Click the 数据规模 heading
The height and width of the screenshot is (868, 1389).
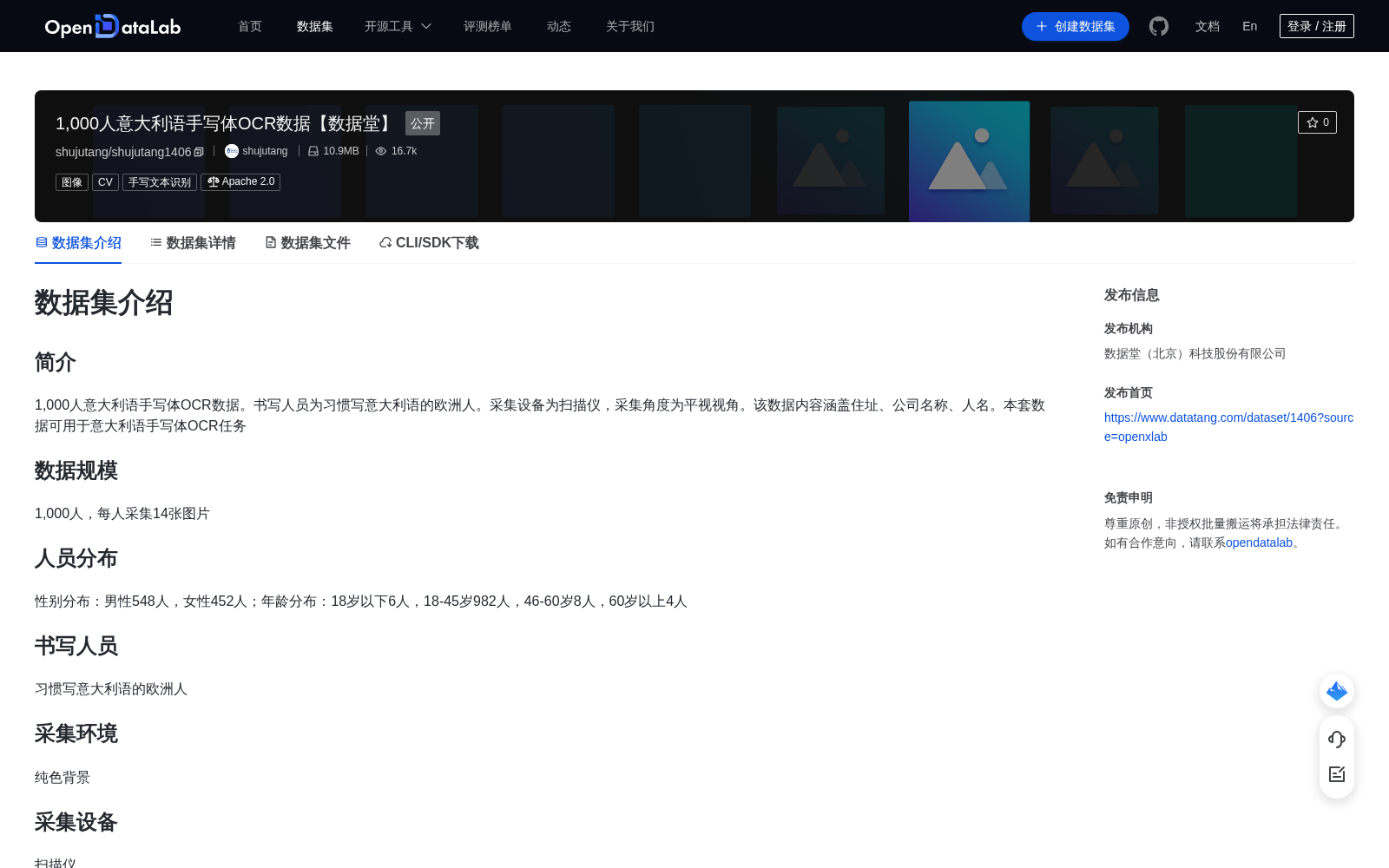coord(76,470)
